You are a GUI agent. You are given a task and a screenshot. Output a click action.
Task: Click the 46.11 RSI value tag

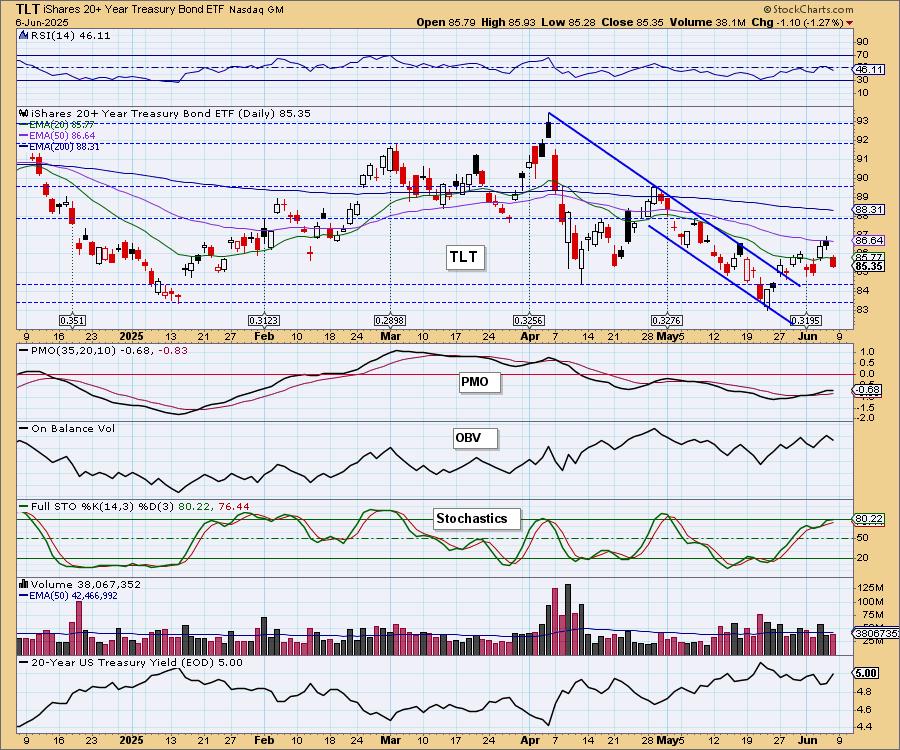click(869, 69)
